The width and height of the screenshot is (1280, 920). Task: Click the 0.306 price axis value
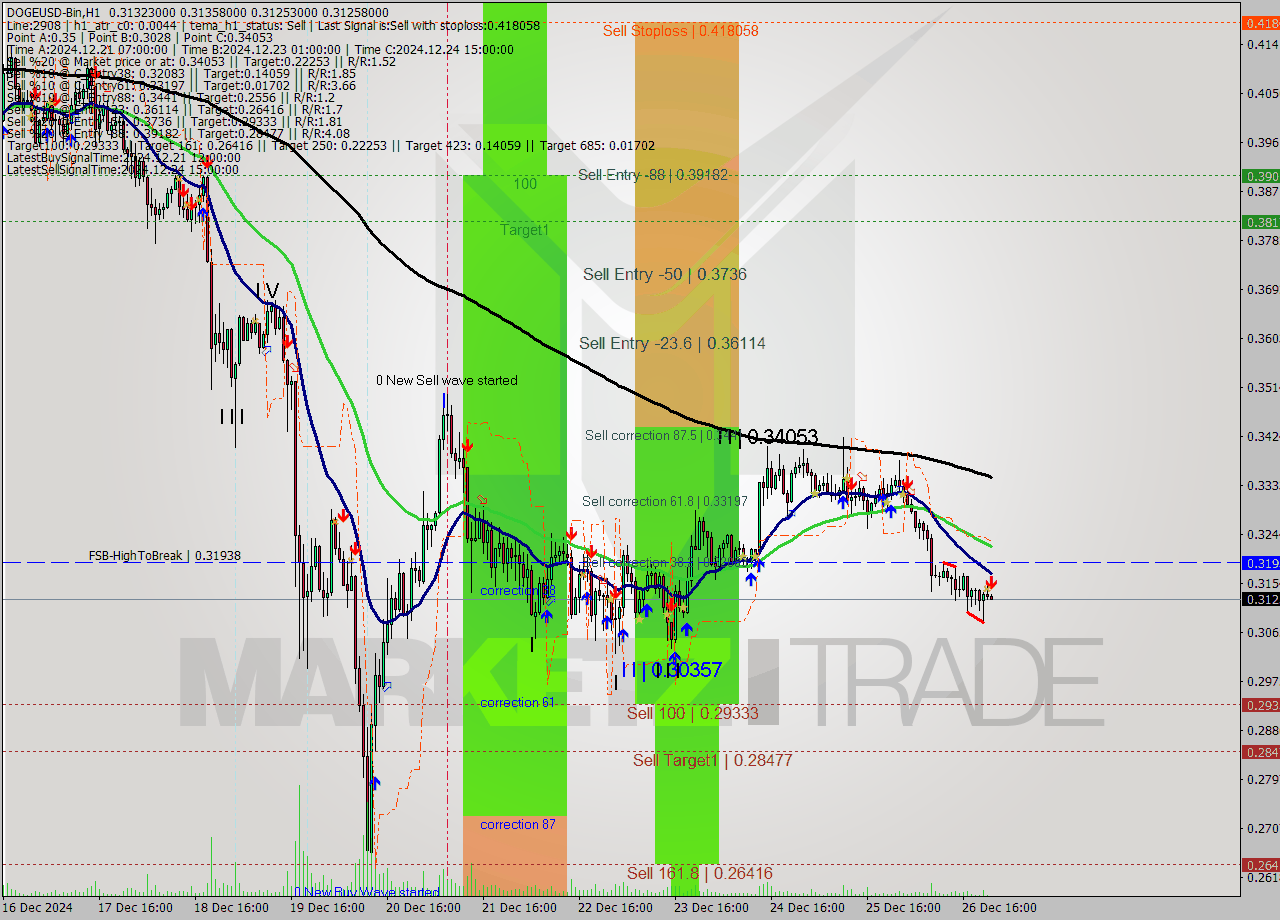click(1263, 632)
